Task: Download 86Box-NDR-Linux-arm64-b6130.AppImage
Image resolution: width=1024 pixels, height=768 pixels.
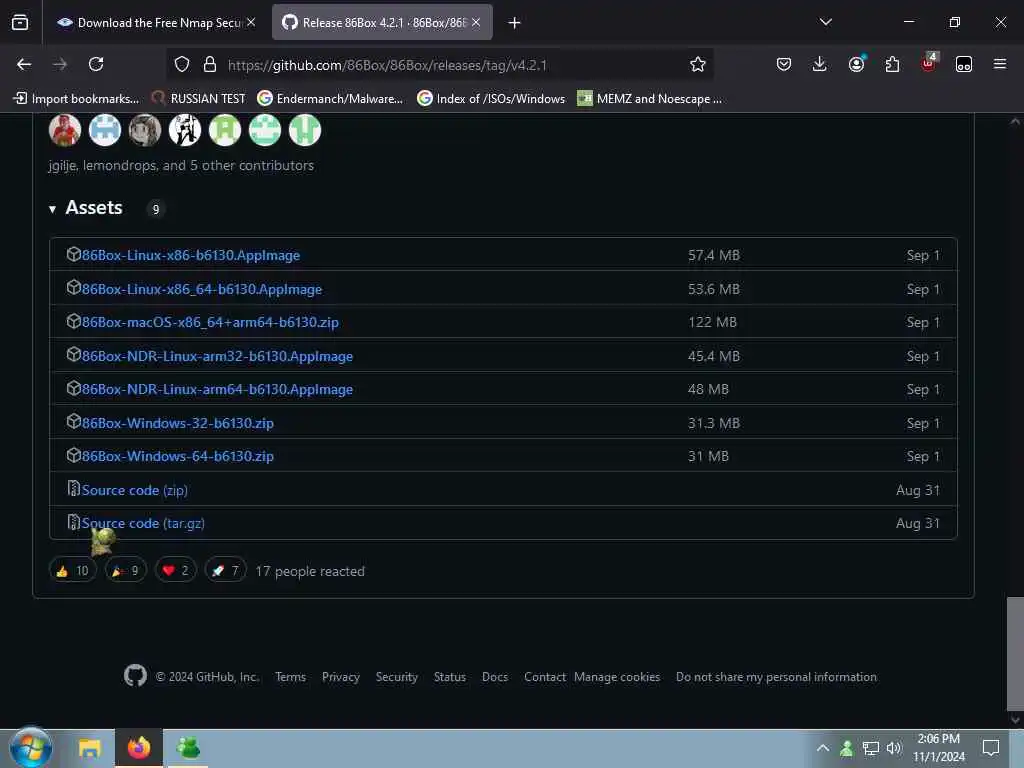Action: 217,389
